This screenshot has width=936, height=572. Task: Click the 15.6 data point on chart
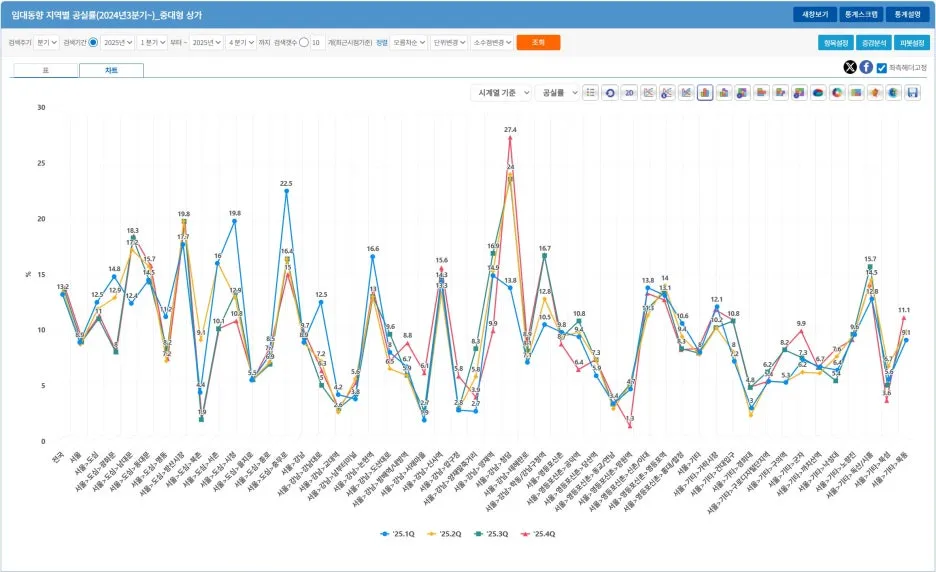click(x=441, y=269)
